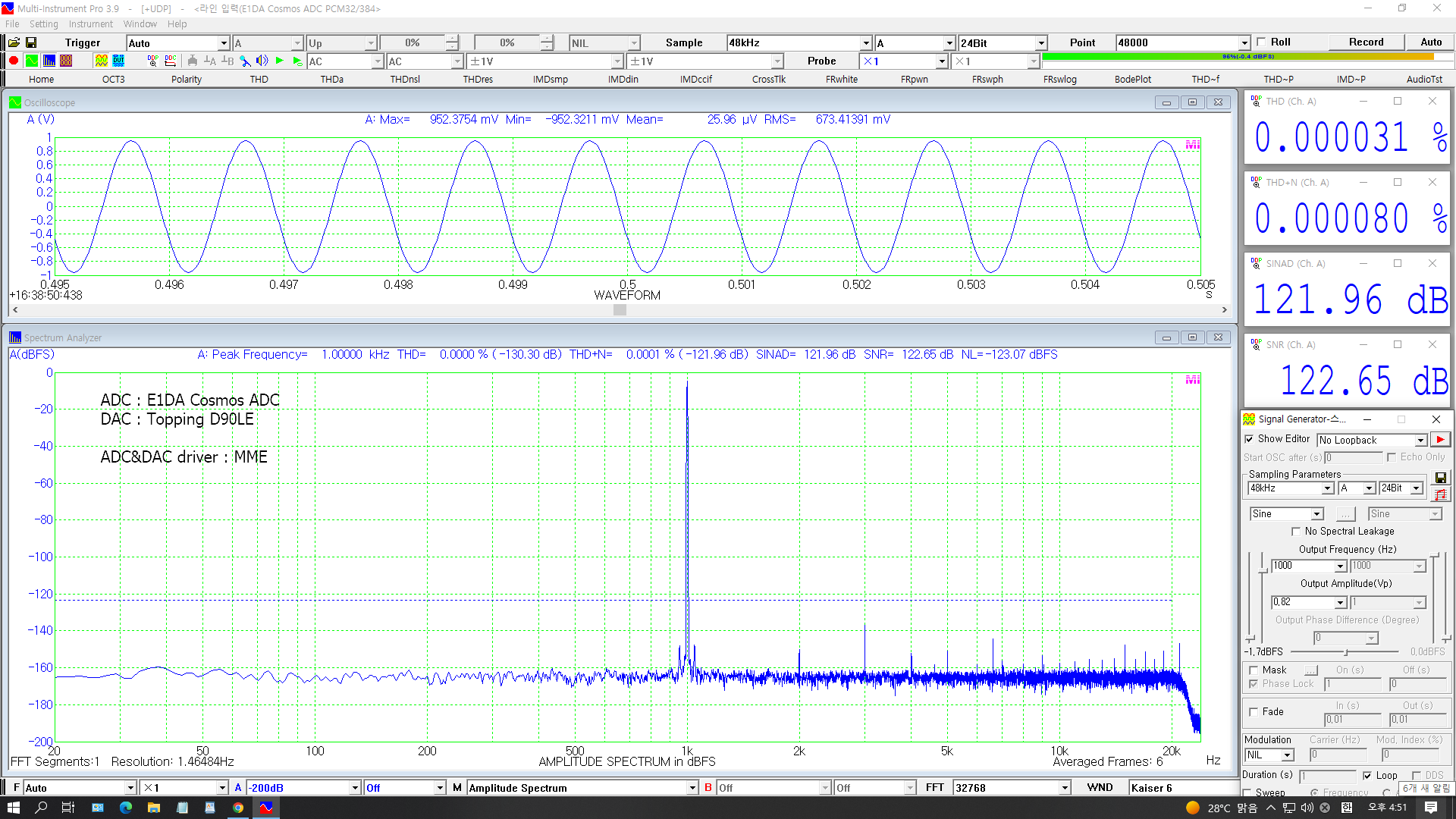The height and width of the screenshot is (819, 1456).
Task: Click the AudioTst panel button
Action: coord(1424,80)
